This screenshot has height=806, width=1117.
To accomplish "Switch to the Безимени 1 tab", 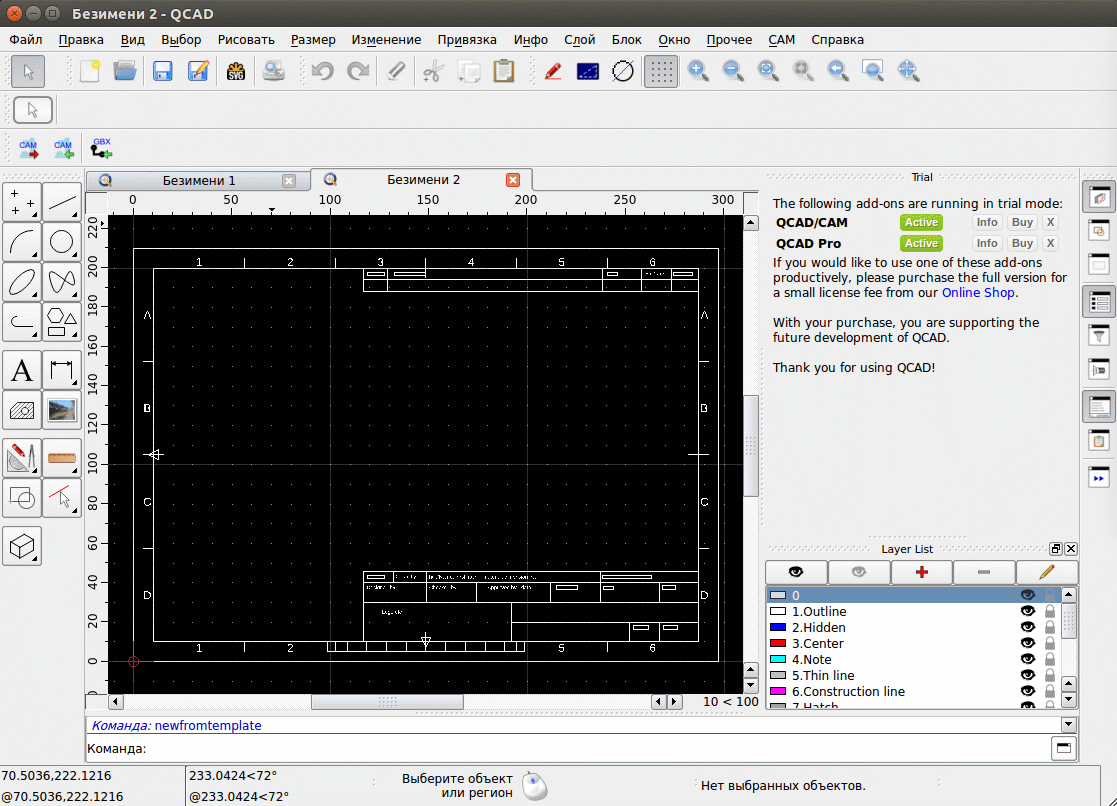I will [x=198, y=180].
